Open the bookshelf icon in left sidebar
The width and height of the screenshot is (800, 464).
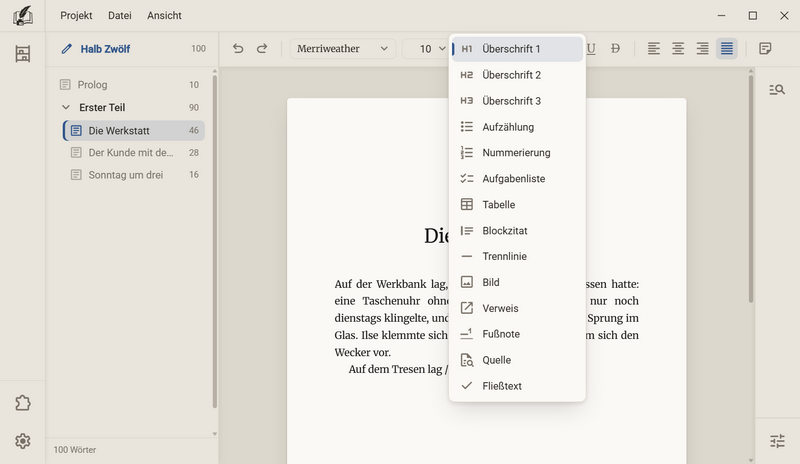point(22,54)
